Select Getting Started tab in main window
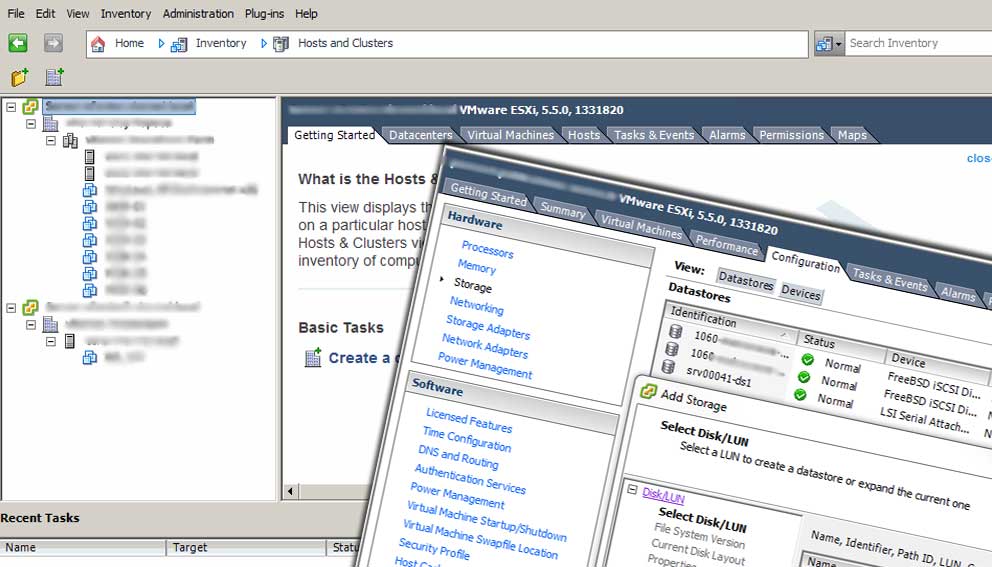Screen dimensions: 992x567 334,135
